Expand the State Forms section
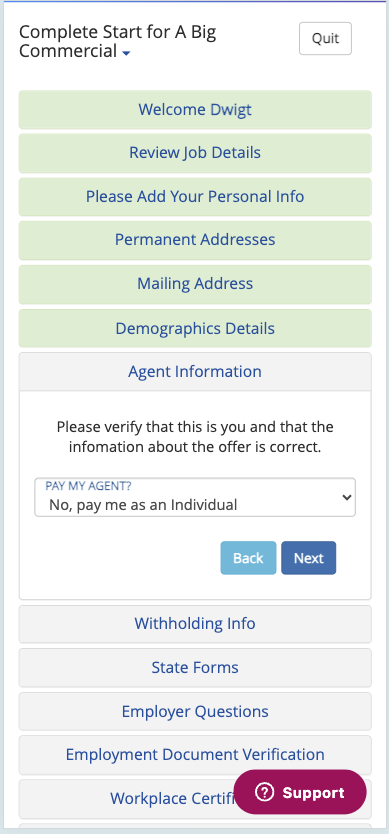Screen dimensions: 389x834 tap(195, 668)
